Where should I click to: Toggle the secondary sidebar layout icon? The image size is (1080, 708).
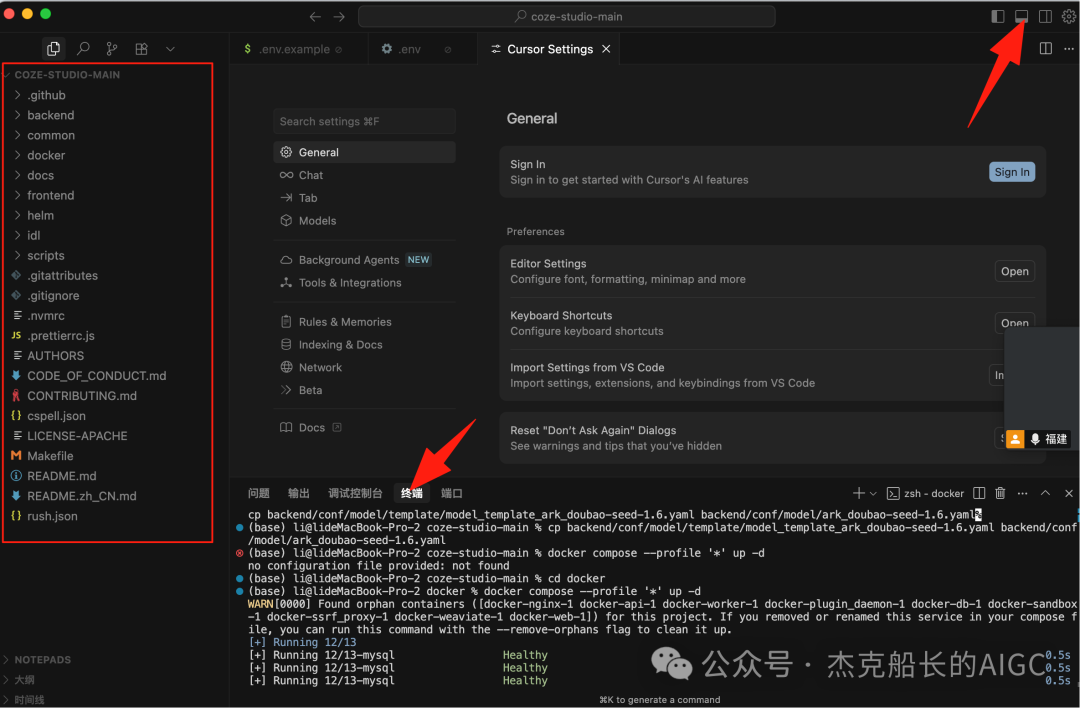[1045, 16]
